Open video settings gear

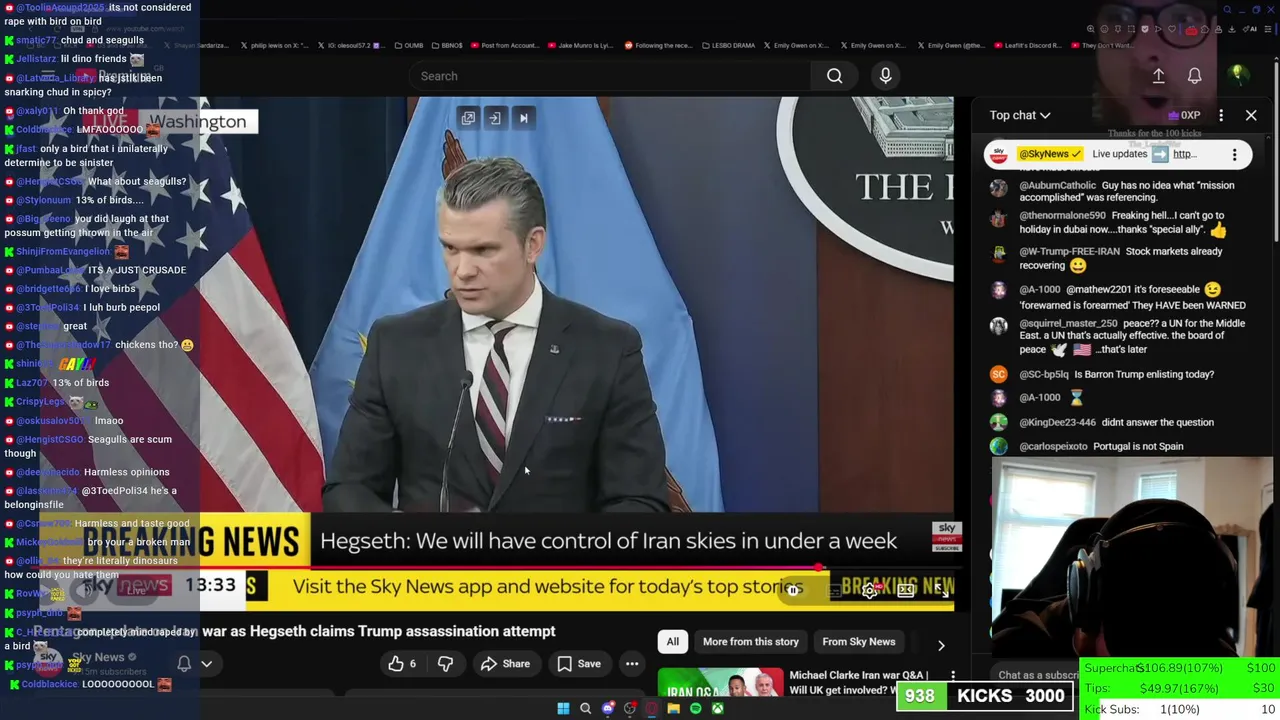pos(870,591)
